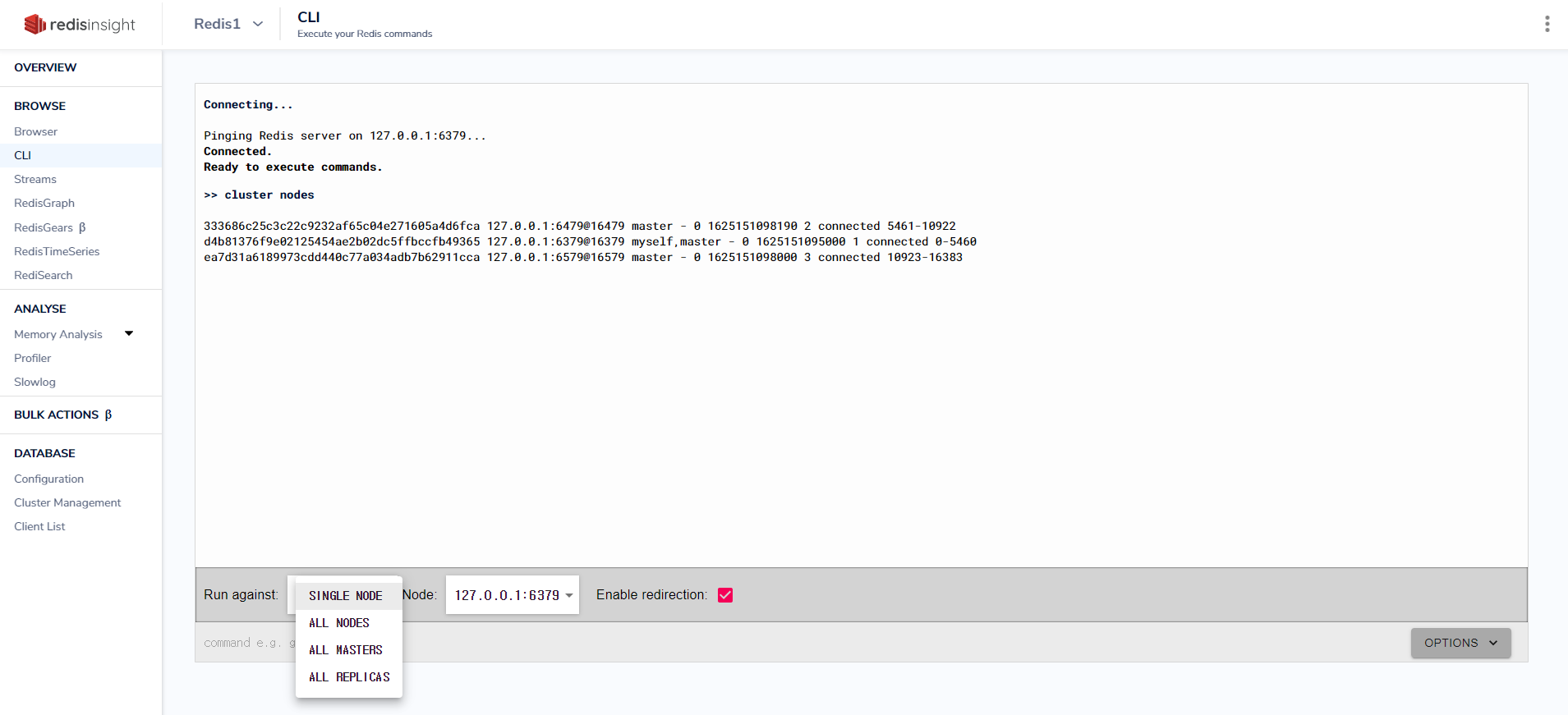Screen dimensions: 1568x715
Task: Open Profiler in sidebar
Action: 33,358
